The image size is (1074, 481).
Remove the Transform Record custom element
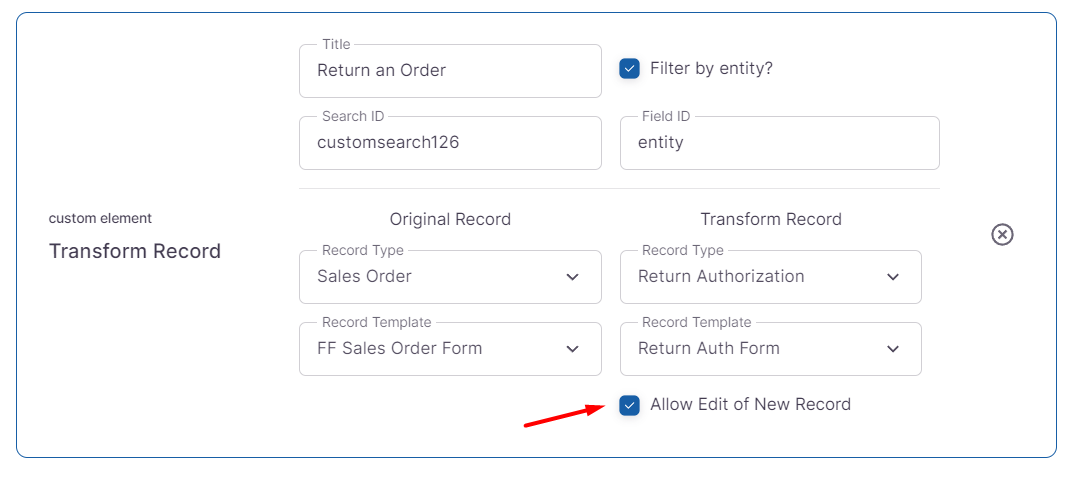pyautogui.click(x=1002, y=234)
